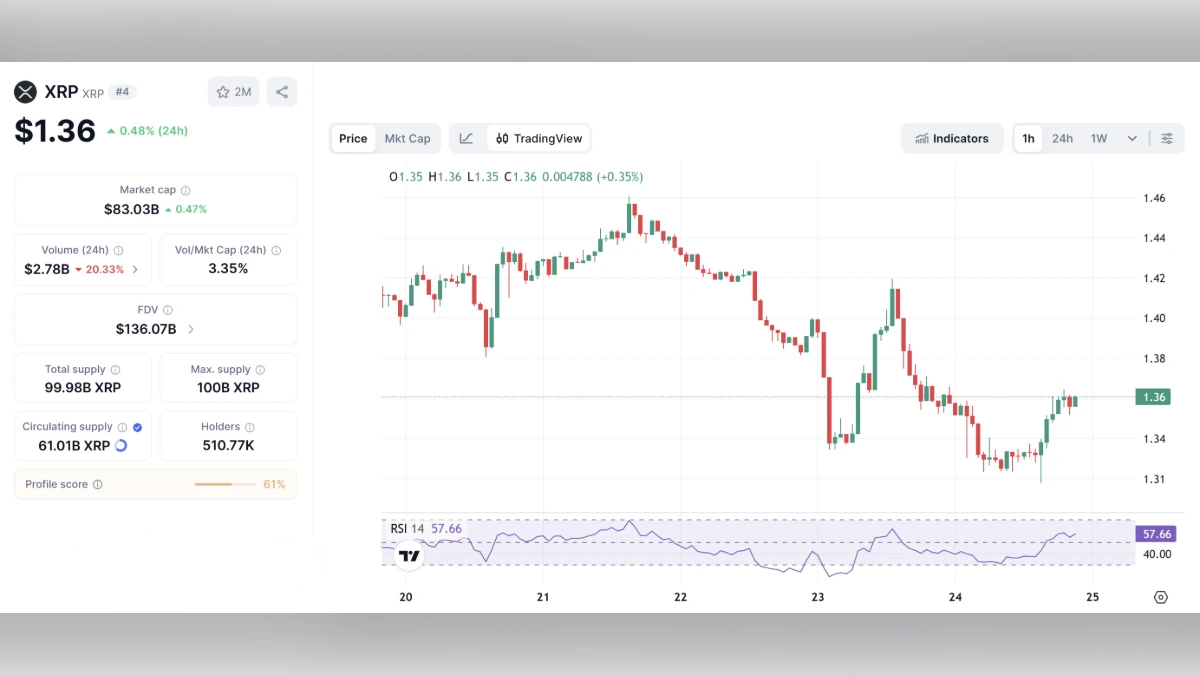Open chart settings with the gear icon

tap(1160, 597)
